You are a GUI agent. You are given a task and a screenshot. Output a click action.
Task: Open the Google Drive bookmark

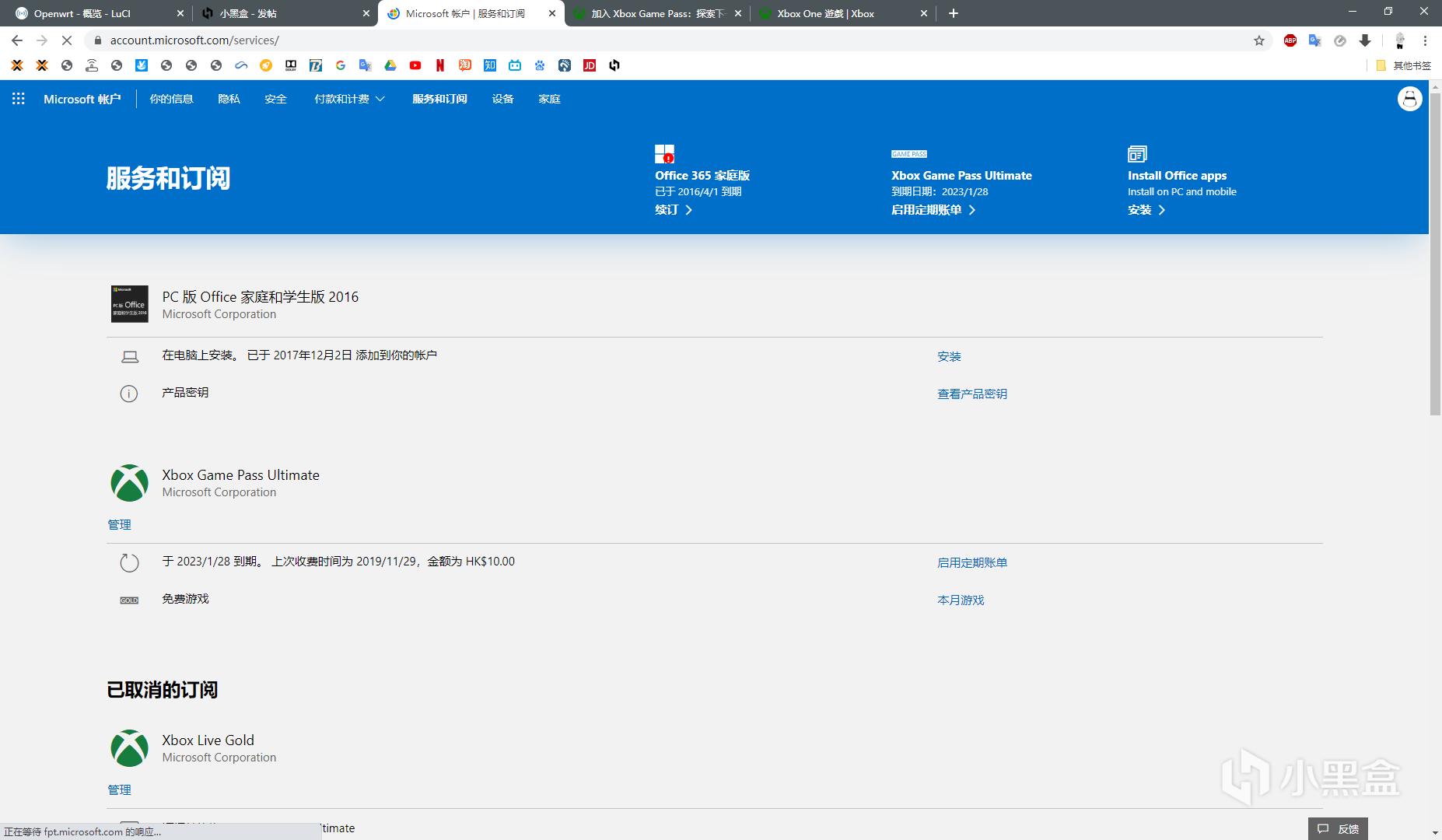pos(390,65)
